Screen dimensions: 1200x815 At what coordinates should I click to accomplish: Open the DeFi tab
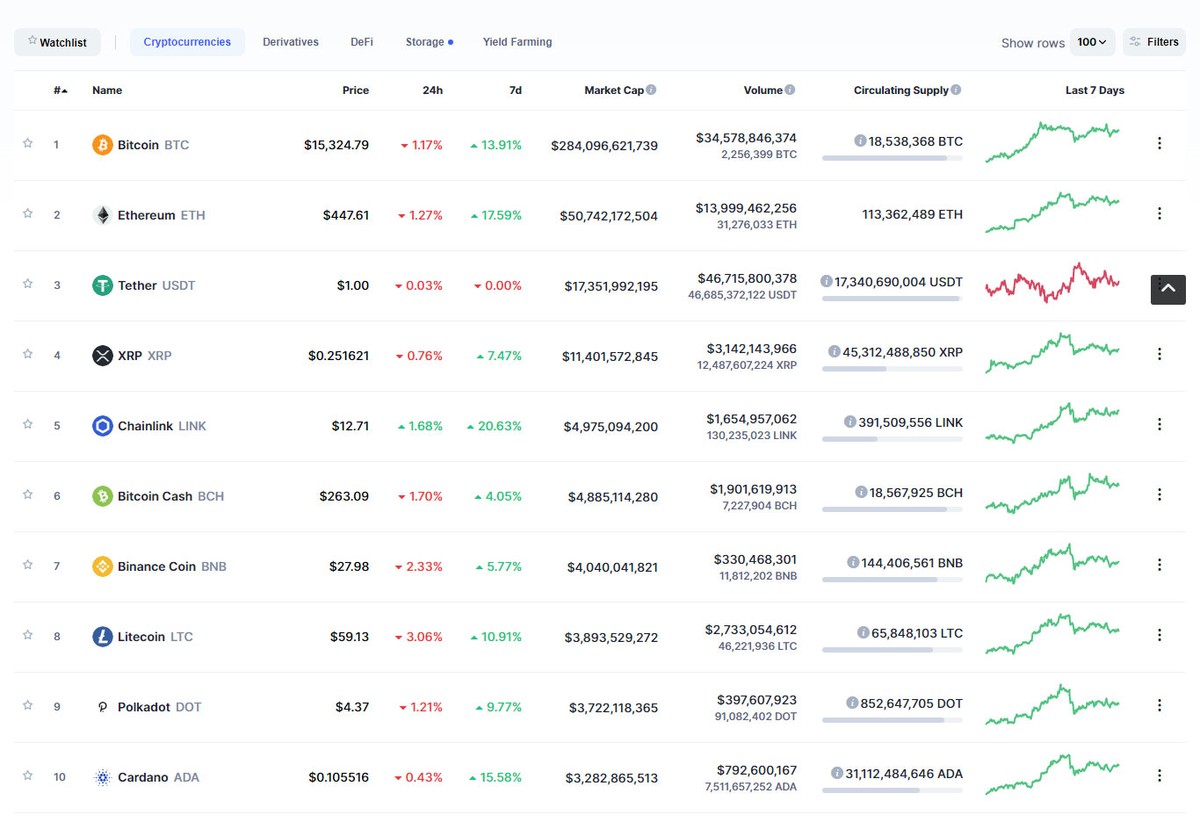(x=361, y=41)
